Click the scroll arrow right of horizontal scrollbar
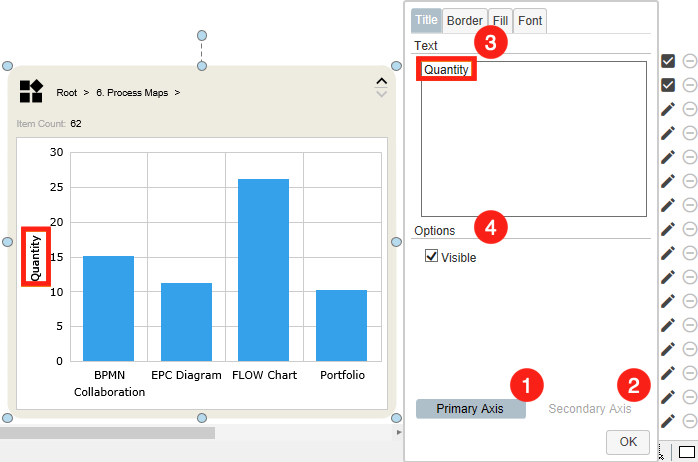698x462 pixels. click(398, 433)
